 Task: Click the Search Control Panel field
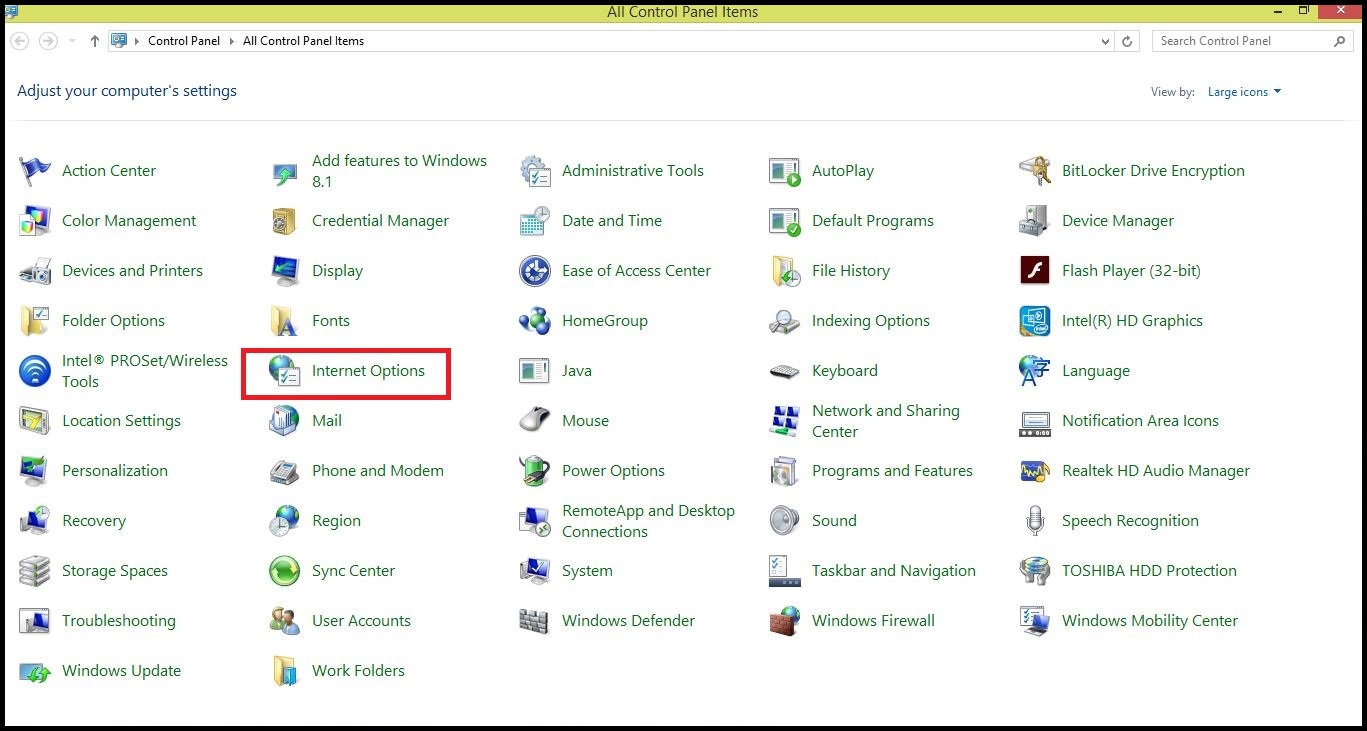1240,41
